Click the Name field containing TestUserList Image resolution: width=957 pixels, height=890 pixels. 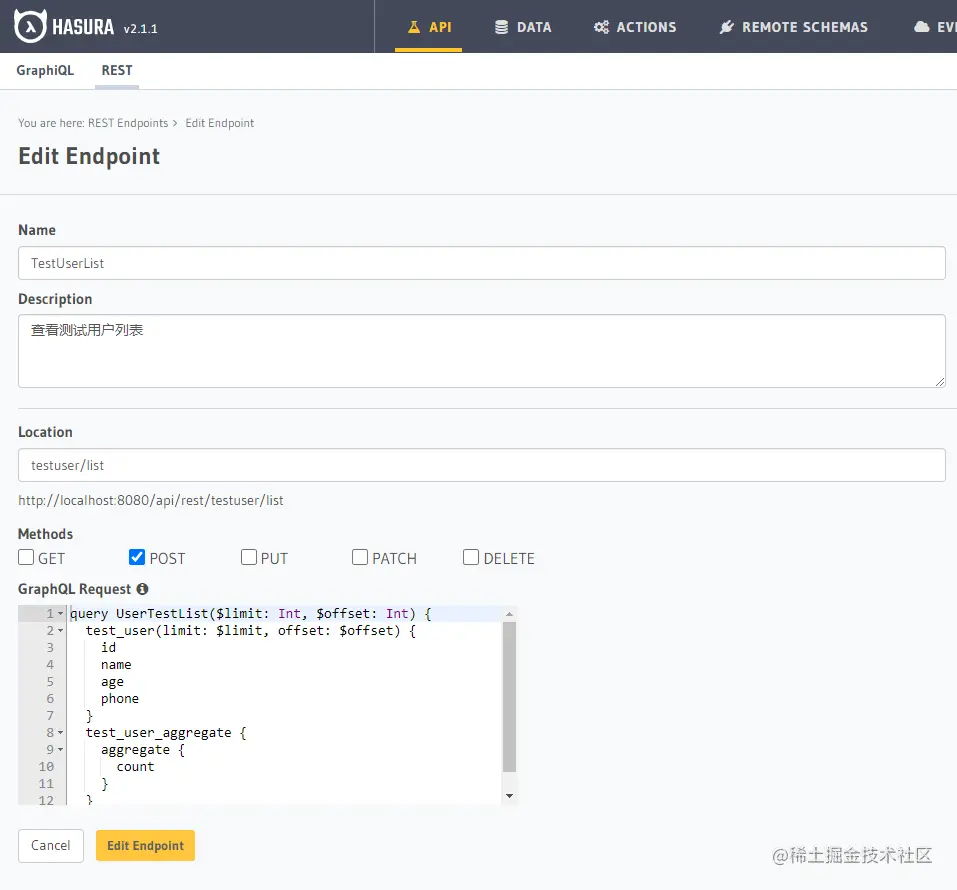pyautogui.click(x=482, y=263)
